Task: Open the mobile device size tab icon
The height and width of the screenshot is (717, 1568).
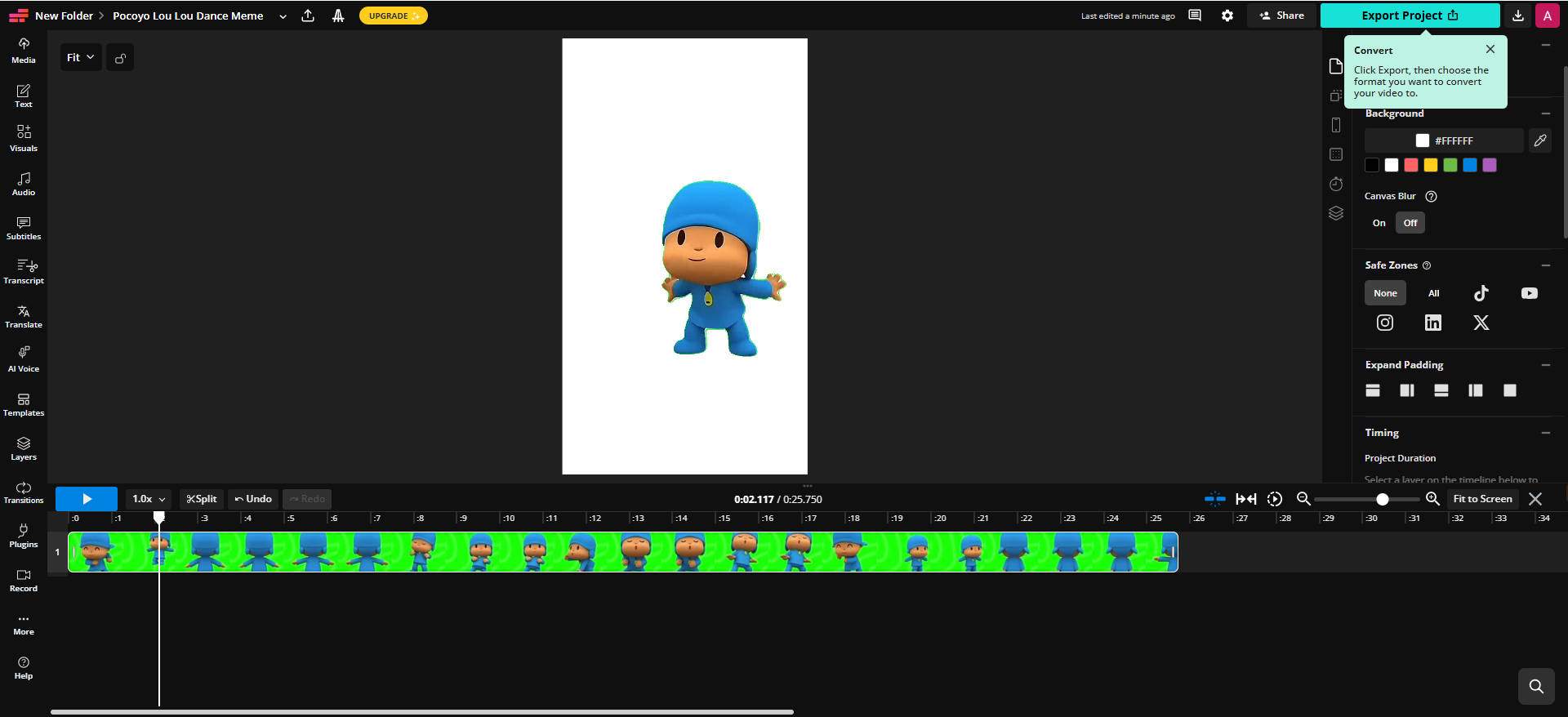Action: coord(1336,125)
